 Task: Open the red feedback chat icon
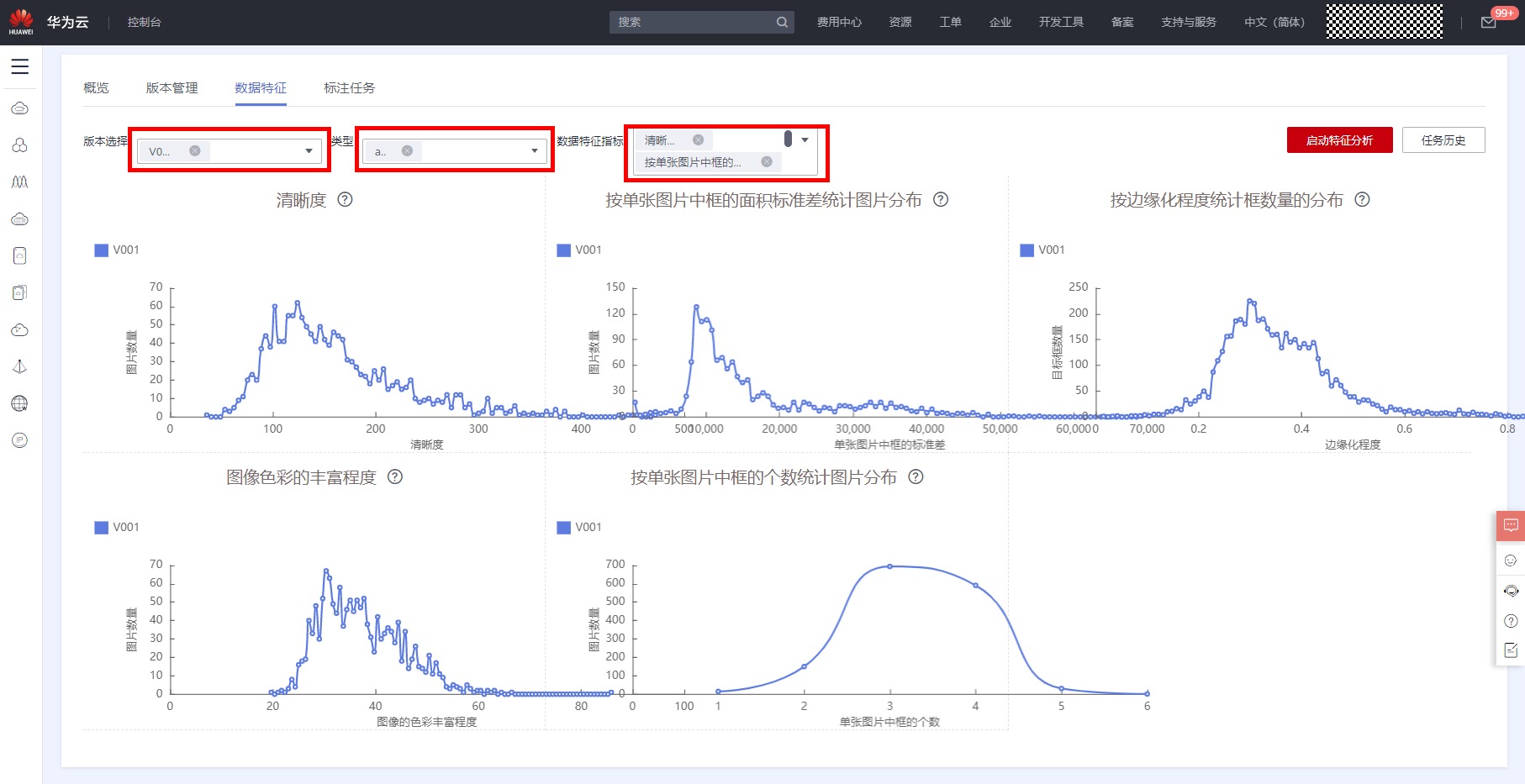[1511, 526]
